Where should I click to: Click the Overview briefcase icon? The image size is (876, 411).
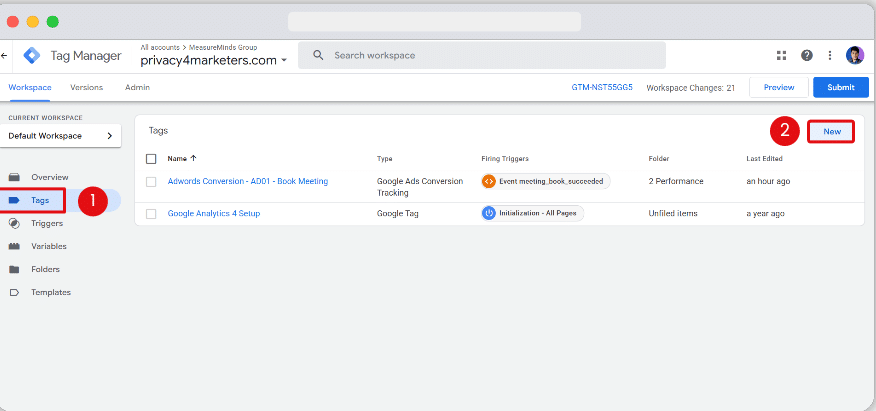point(15,177)
